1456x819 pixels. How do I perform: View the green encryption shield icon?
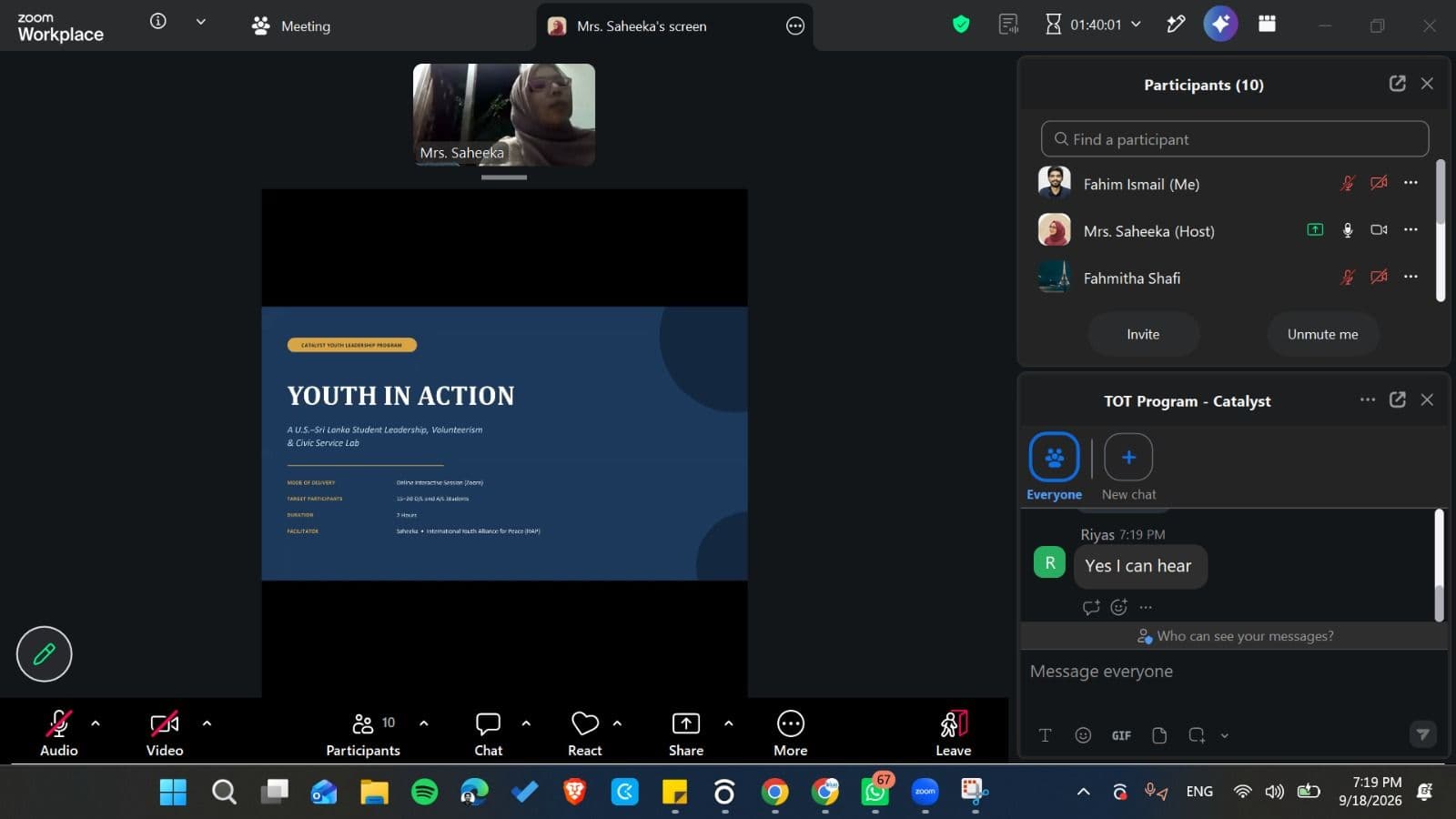(961, 25)
